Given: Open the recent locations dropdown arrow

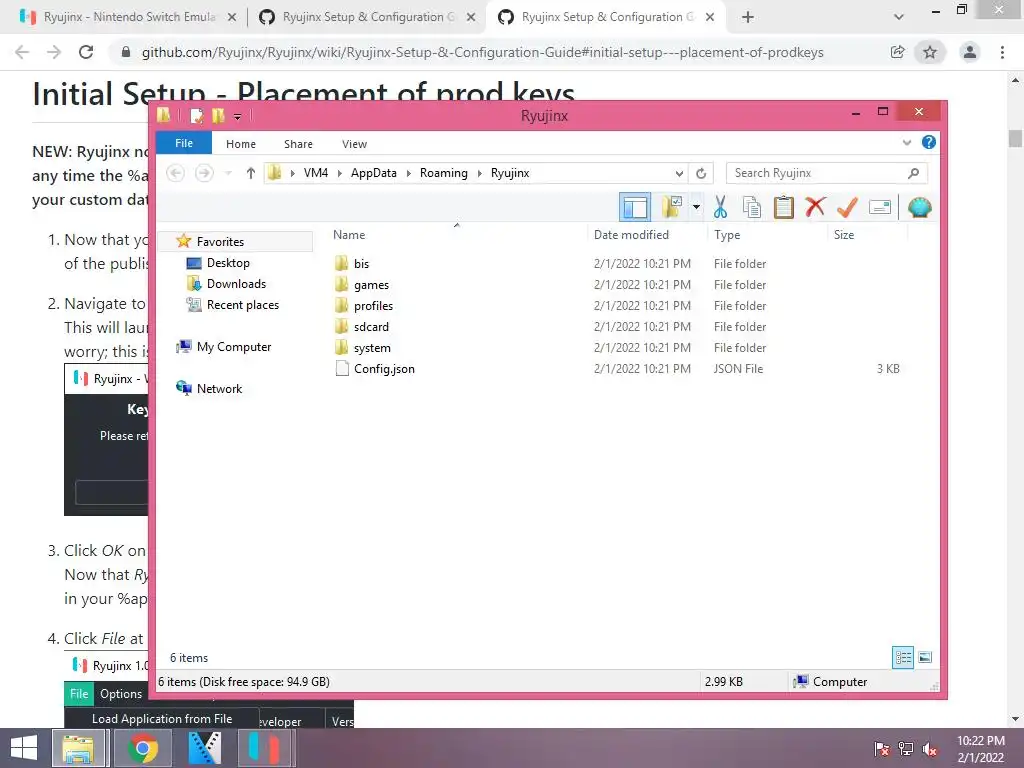Looking at the screenshot, I should pyautogui.click(x=228, y=173).
